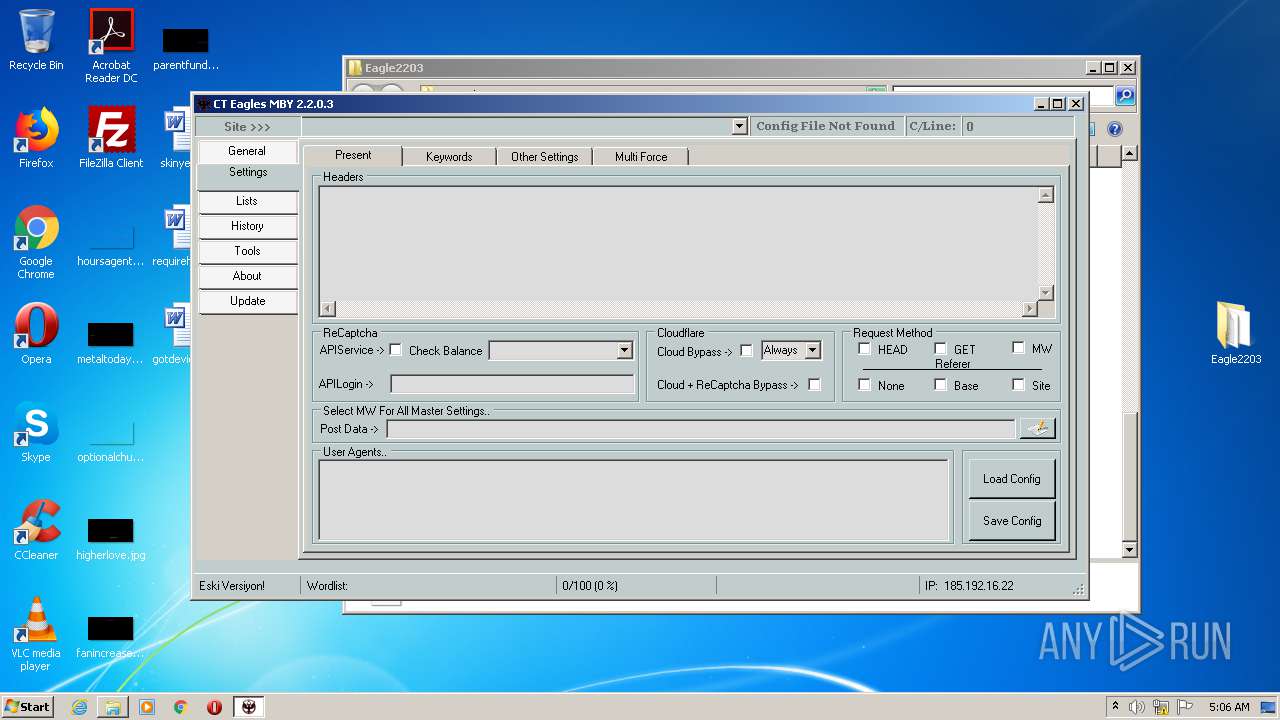Click inside the User Agents text area
This screenshot has height=720, width=1280.
pyautogui.click(x=634, y=500)
